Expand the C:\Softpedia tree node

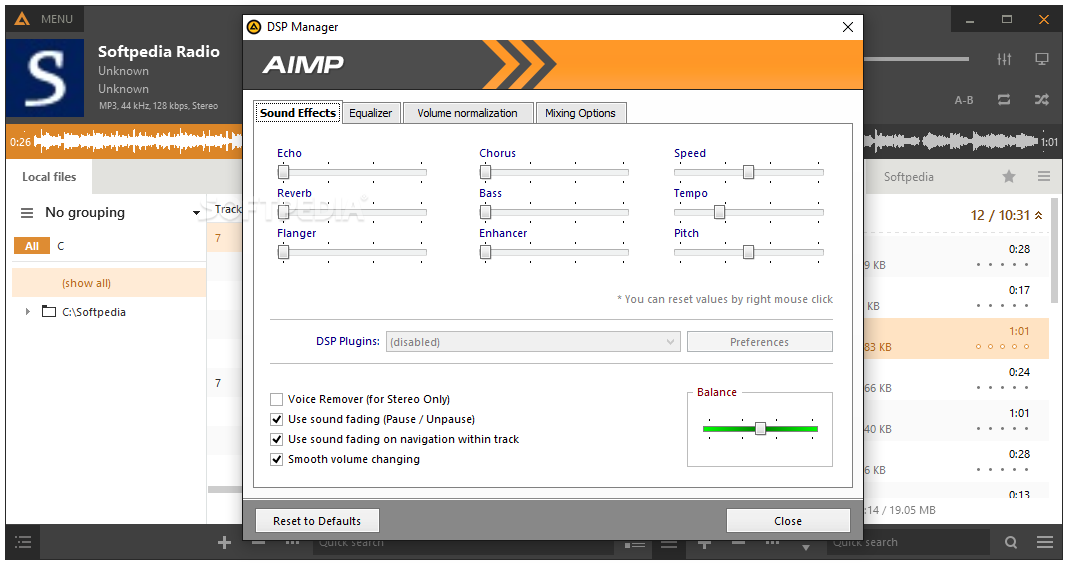point(28,312)
